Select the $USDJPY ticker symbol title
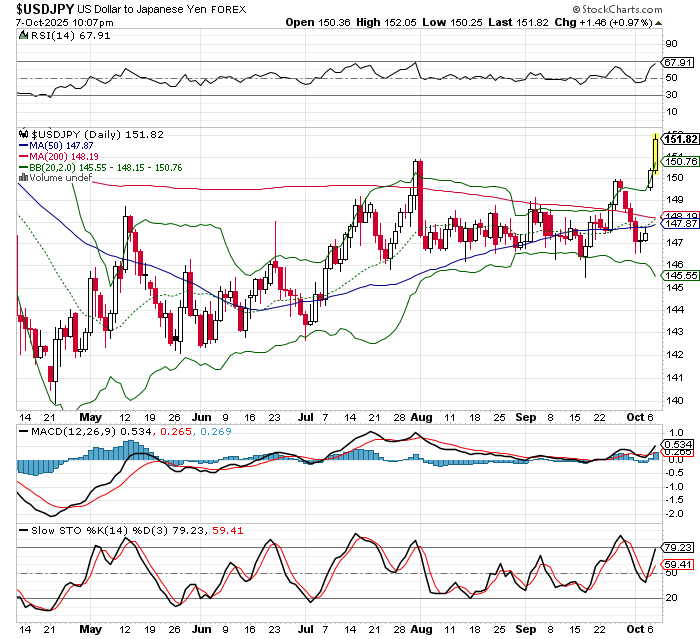 (x=43, y=7)
